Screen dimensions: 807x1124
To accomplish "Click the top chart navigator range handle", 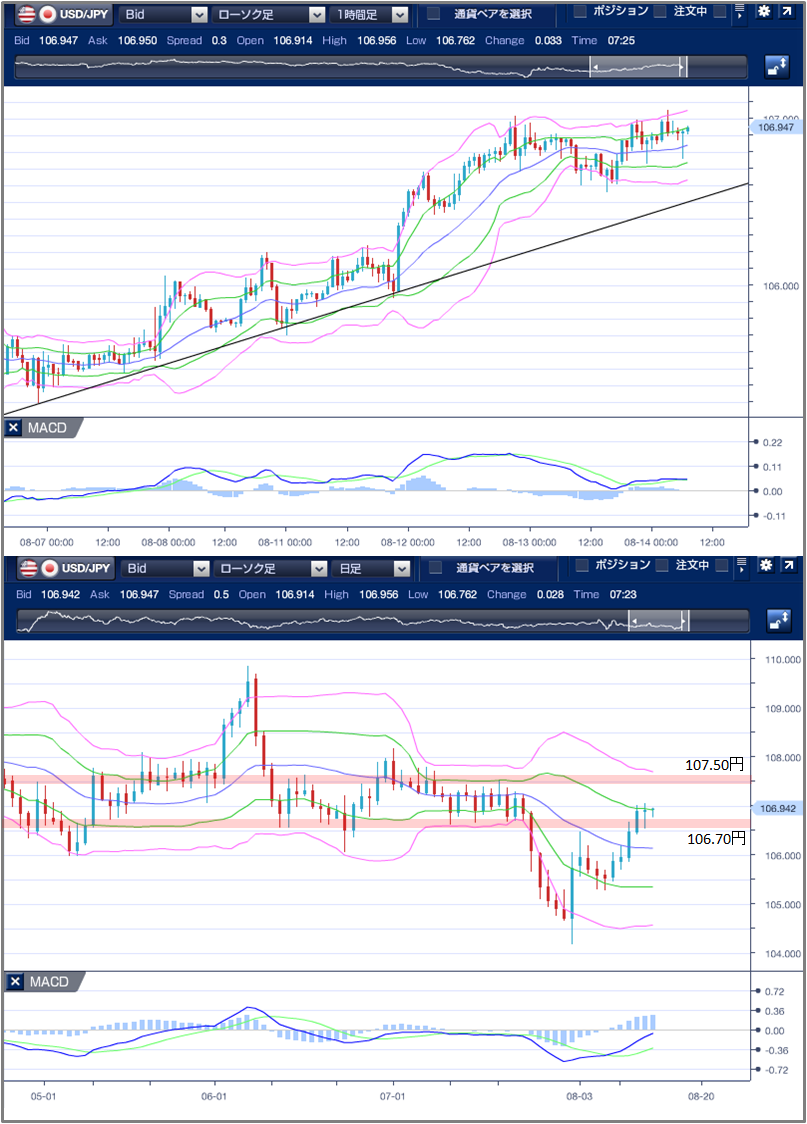I will (x=684, y=67).
